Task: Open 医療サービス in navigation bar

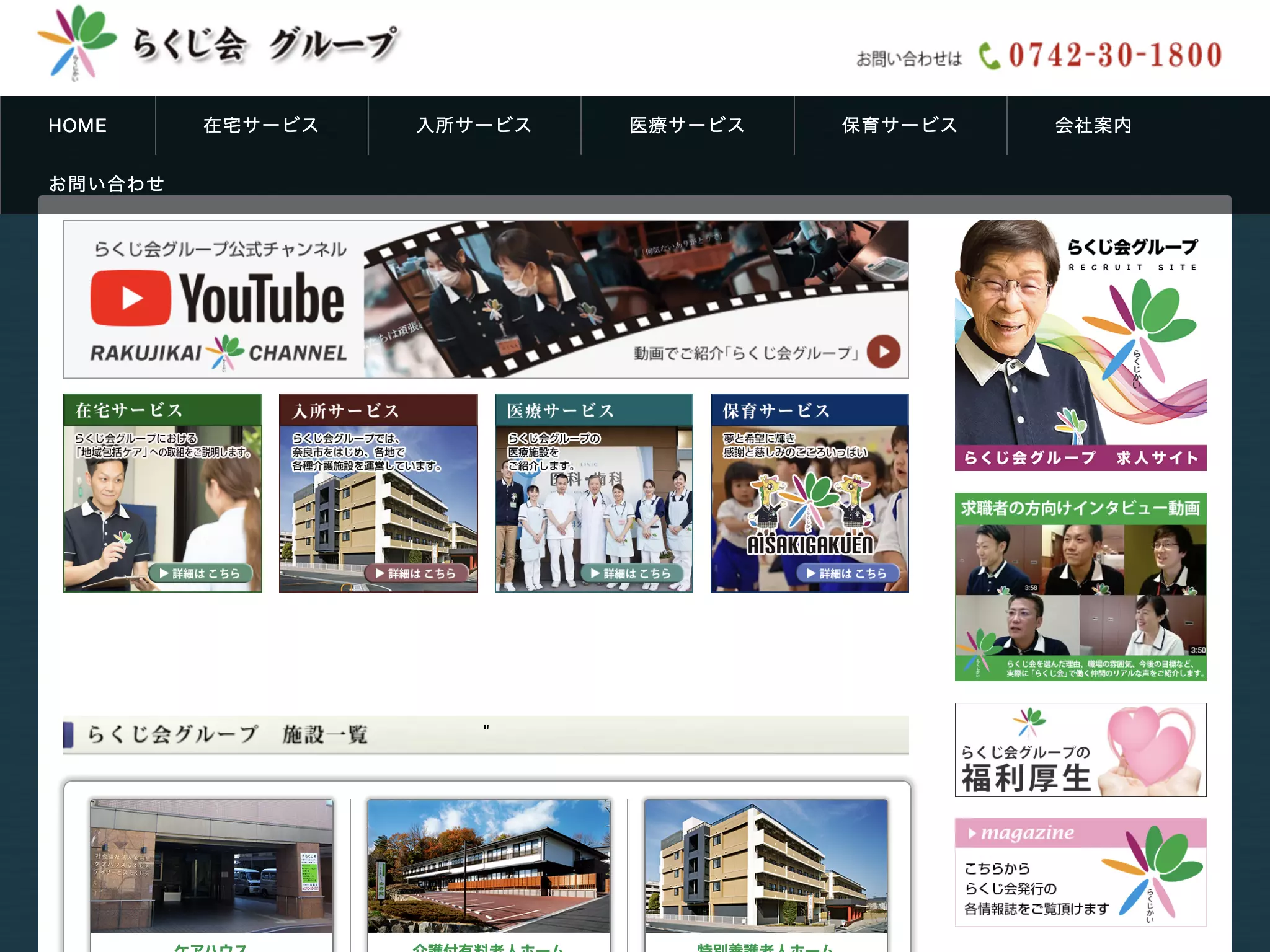Action: tap(687, 125)
